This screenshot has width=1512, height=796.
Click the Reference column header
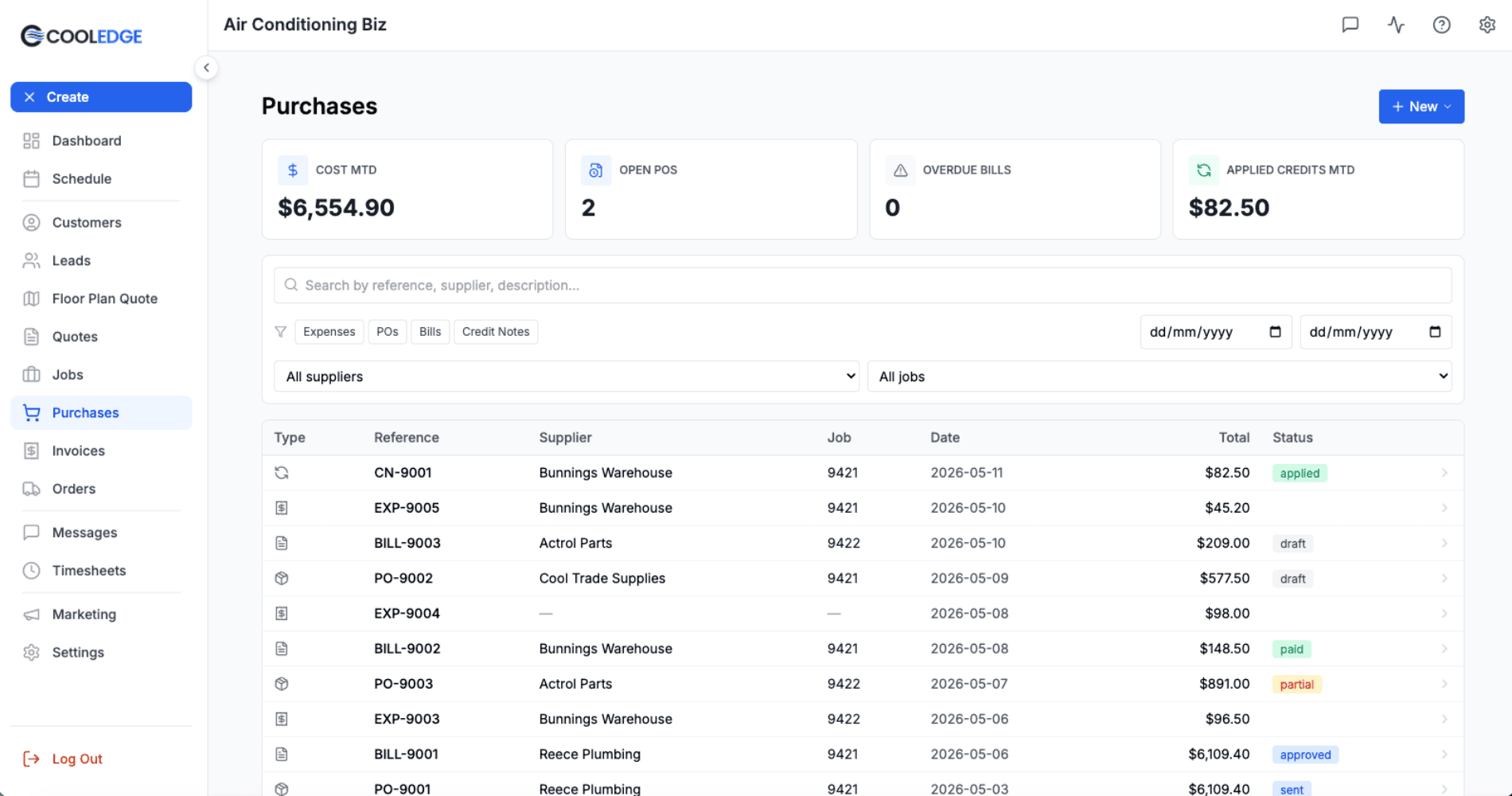(x=407, y=438)
